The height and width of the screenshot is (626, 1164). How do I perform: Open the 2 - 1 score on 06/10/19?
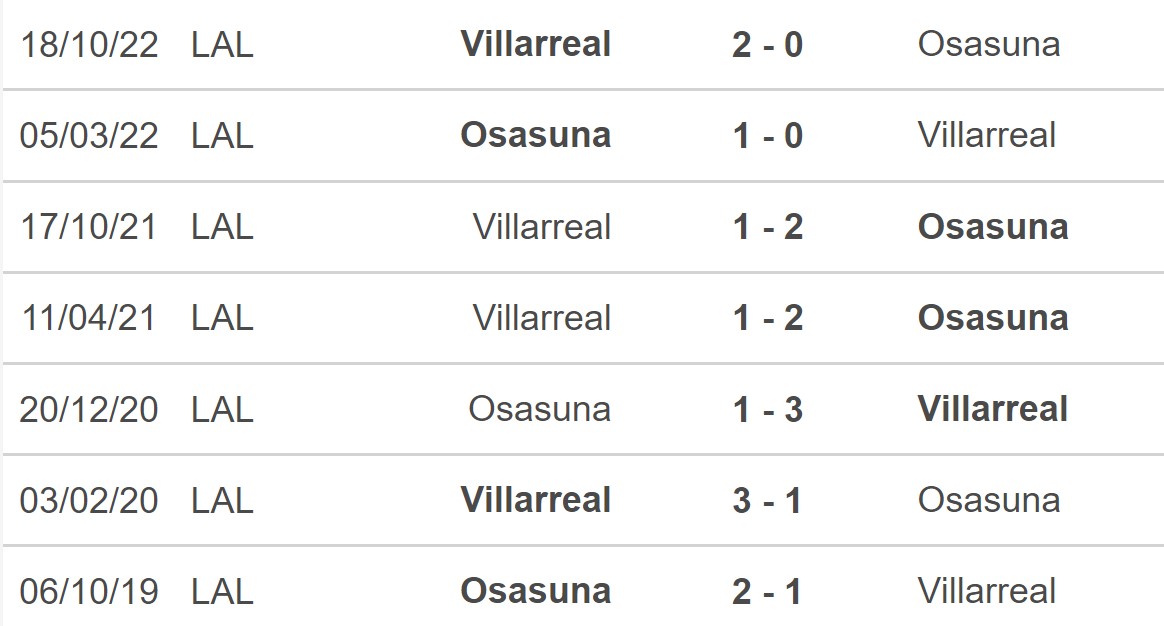click(x=768, y=592)
